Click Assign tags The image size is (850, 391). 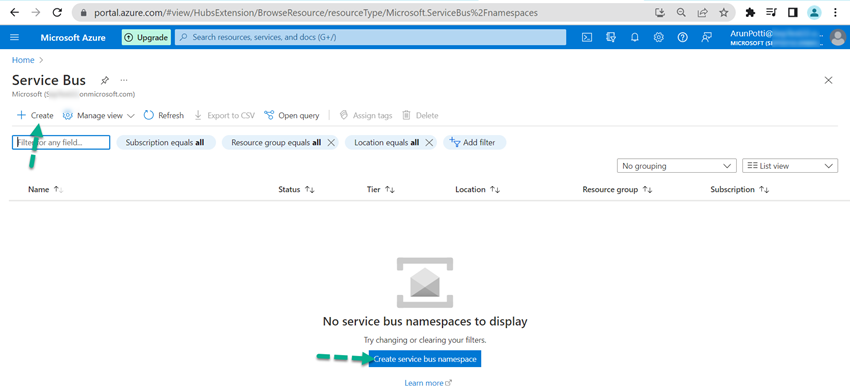tap(366, 116)
